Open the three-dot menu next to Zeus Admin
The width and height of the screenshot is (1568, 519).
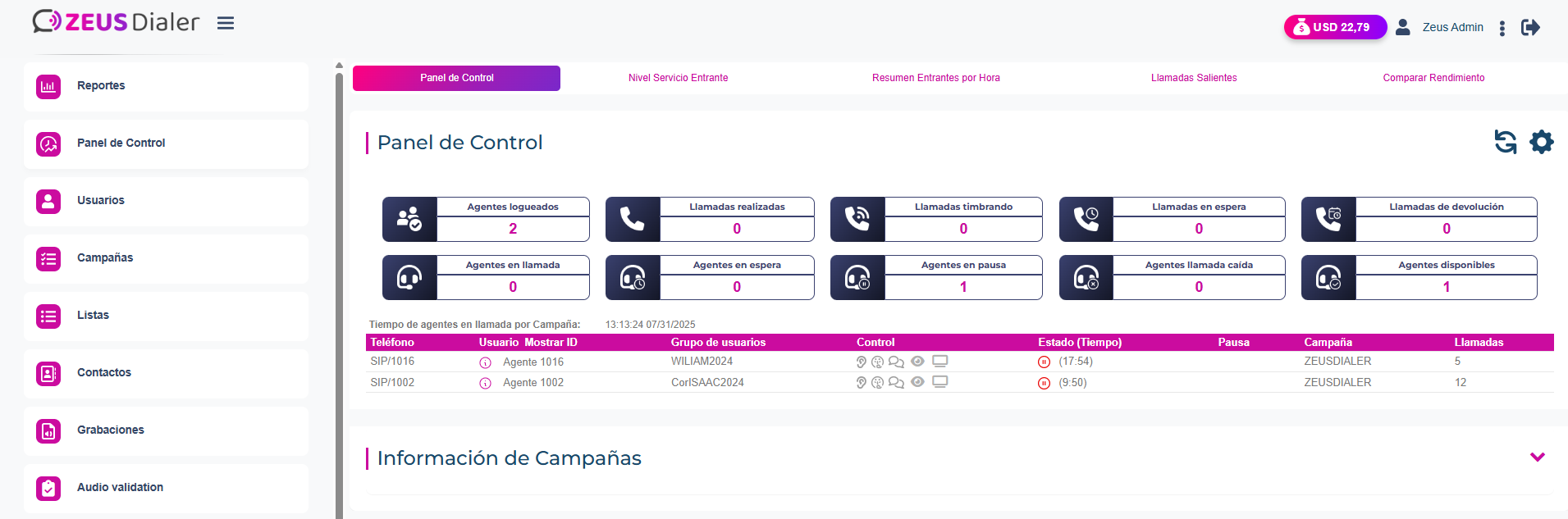pos(1502,28)
